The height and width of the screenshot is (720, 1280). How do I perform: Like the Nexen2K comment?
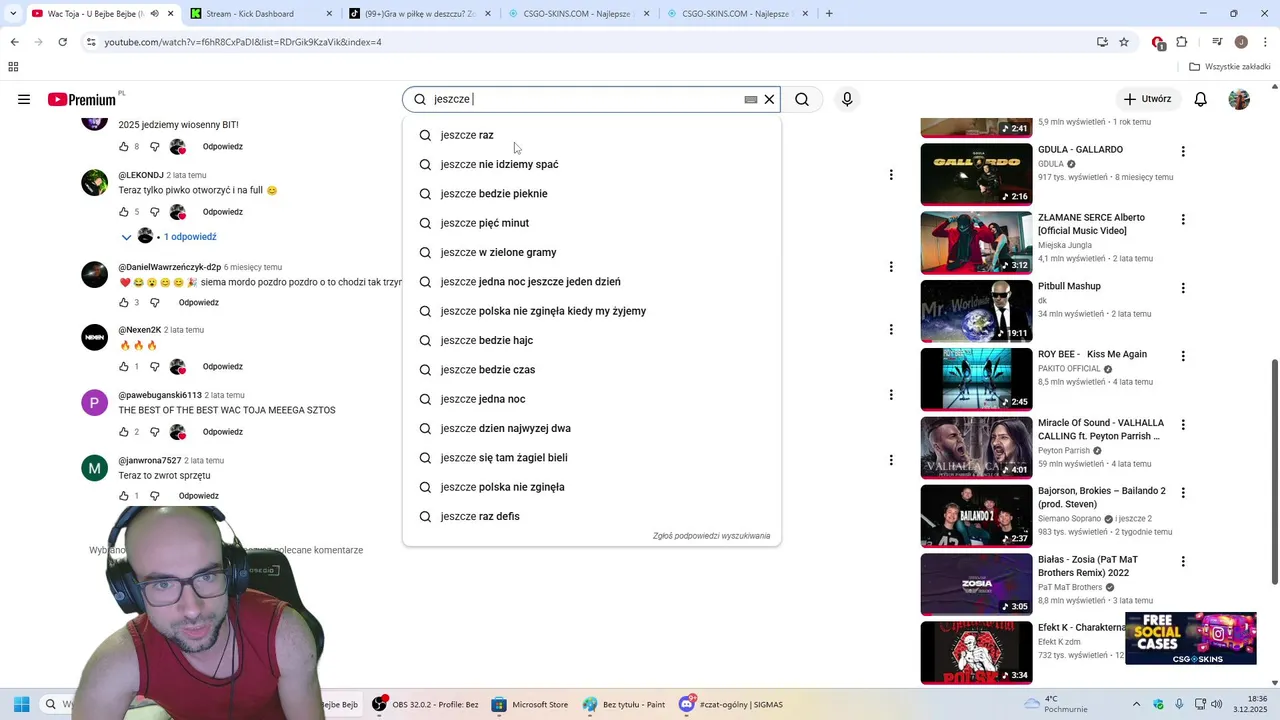tap(124, 367)
